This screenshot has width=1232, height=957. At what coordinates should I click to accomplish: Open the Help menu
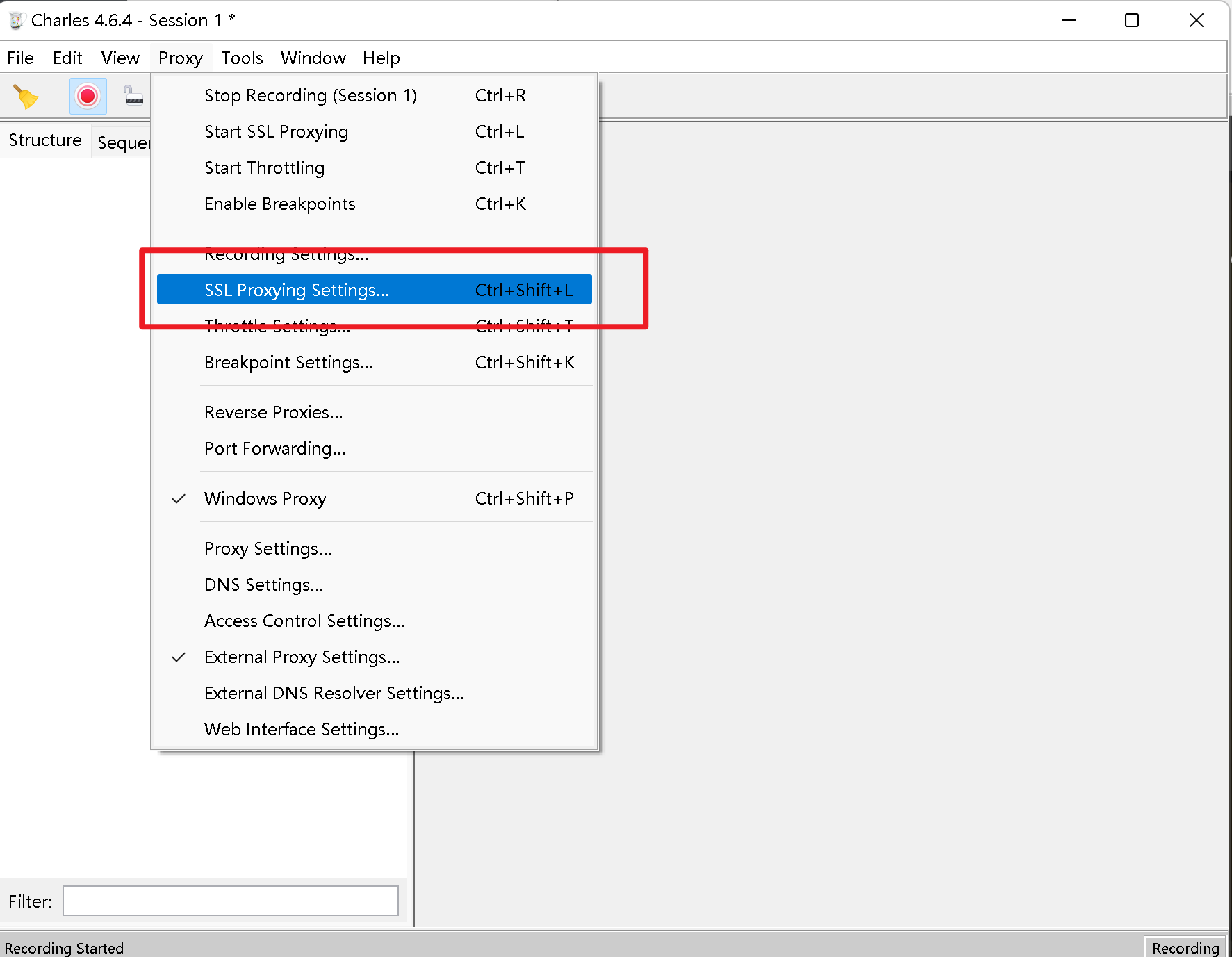point(381,58)
